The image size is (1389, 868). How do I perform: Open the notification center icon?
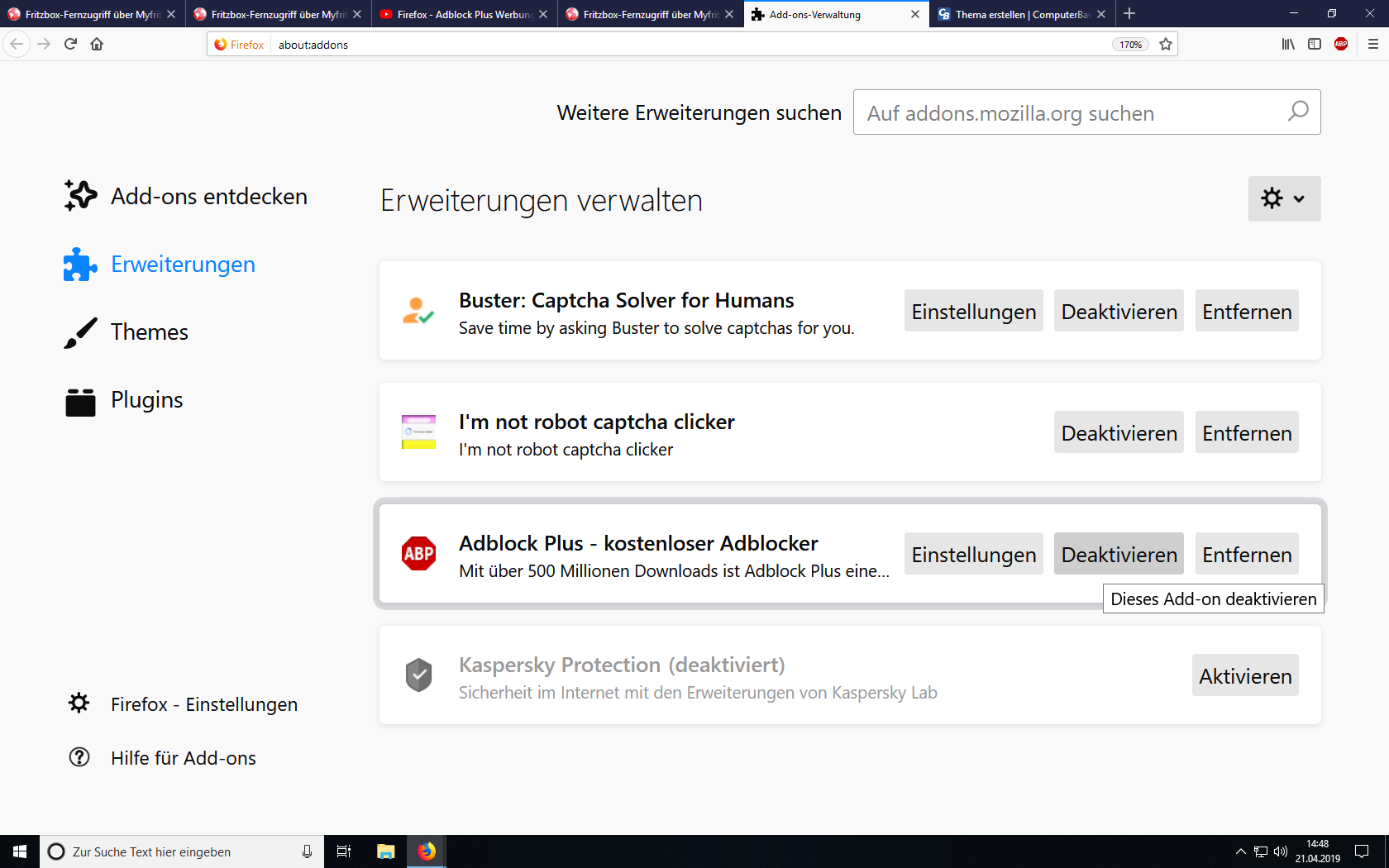click(1362, 851)
